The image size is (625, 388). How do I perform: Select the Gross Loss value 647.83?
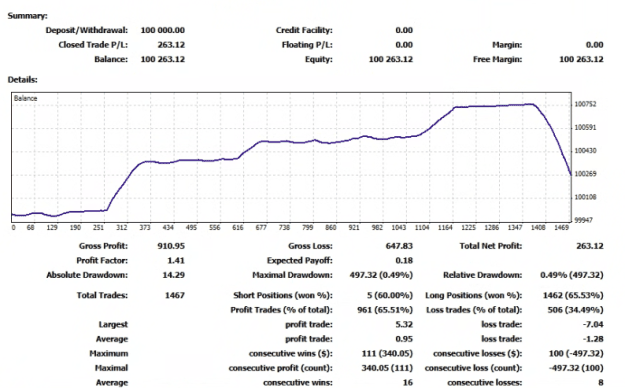pyautogui.click(x=399, y=246)
